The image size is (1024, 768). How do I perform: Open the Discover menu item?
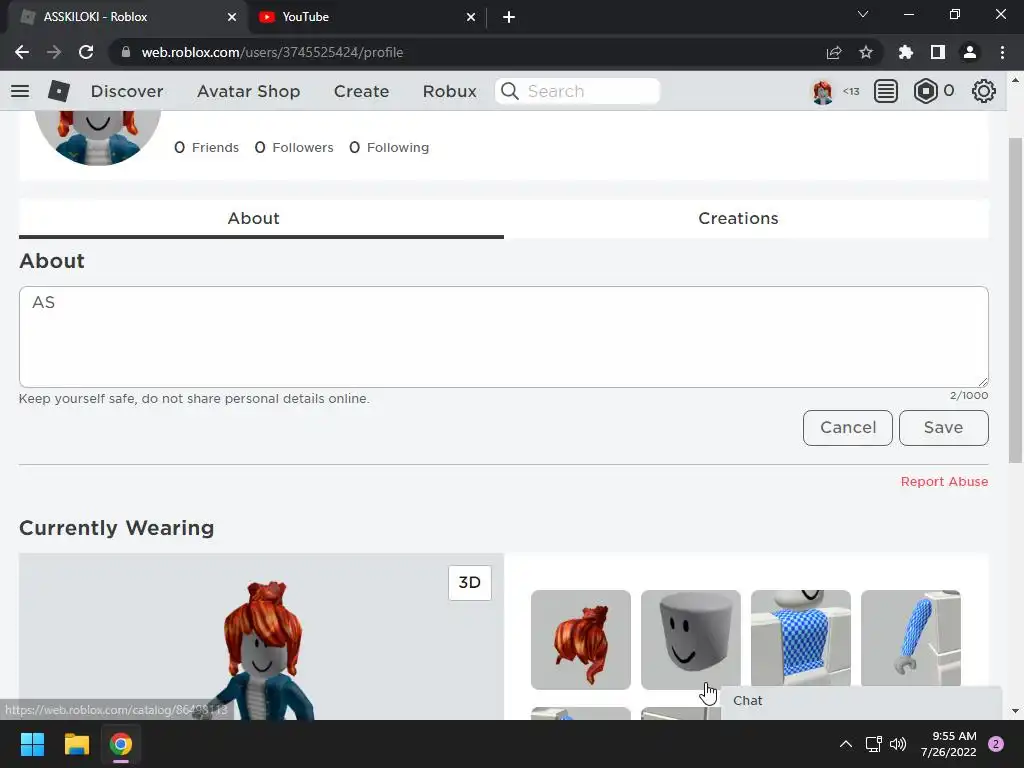click(127, 91)
